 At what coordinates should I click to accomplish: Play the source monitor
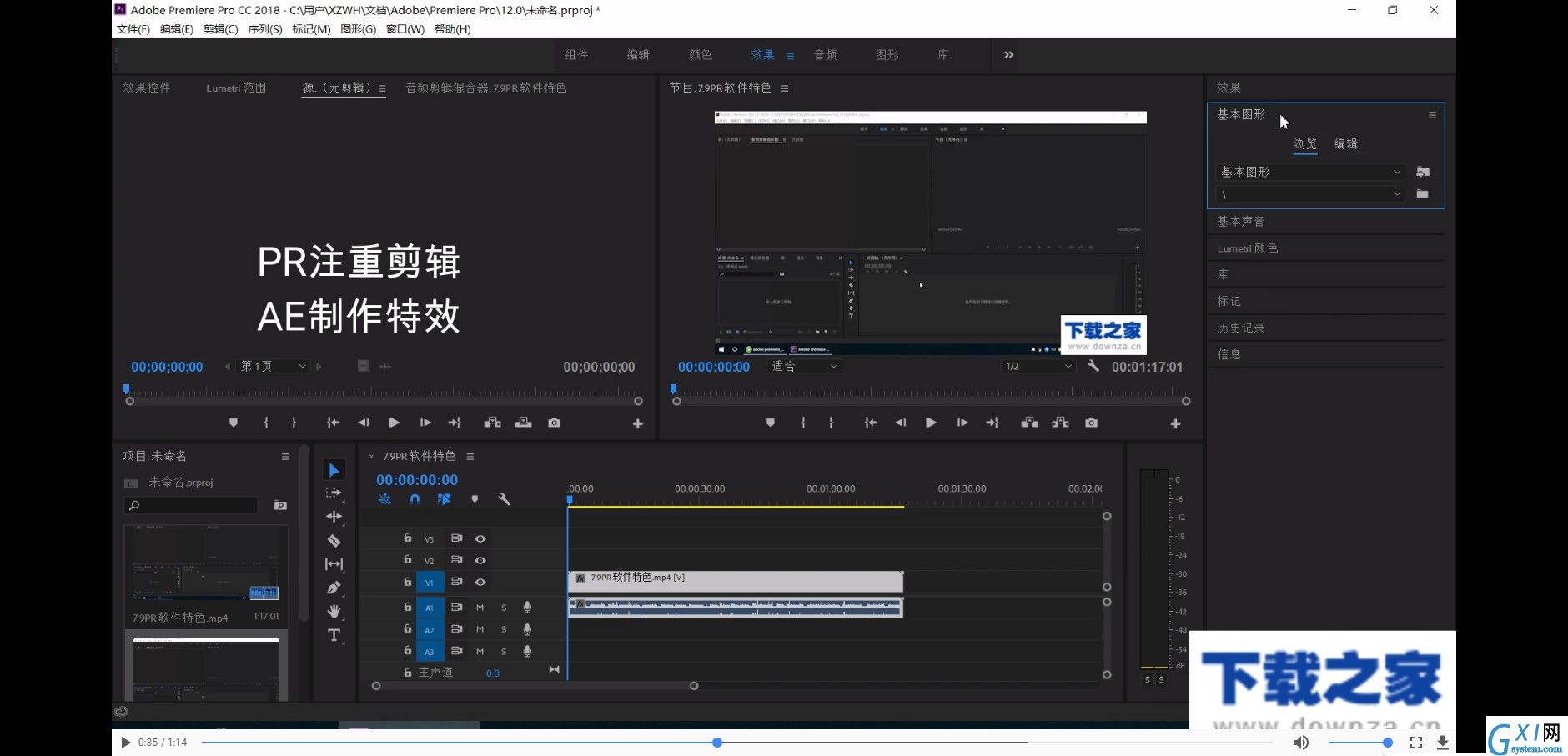[394, 423]
